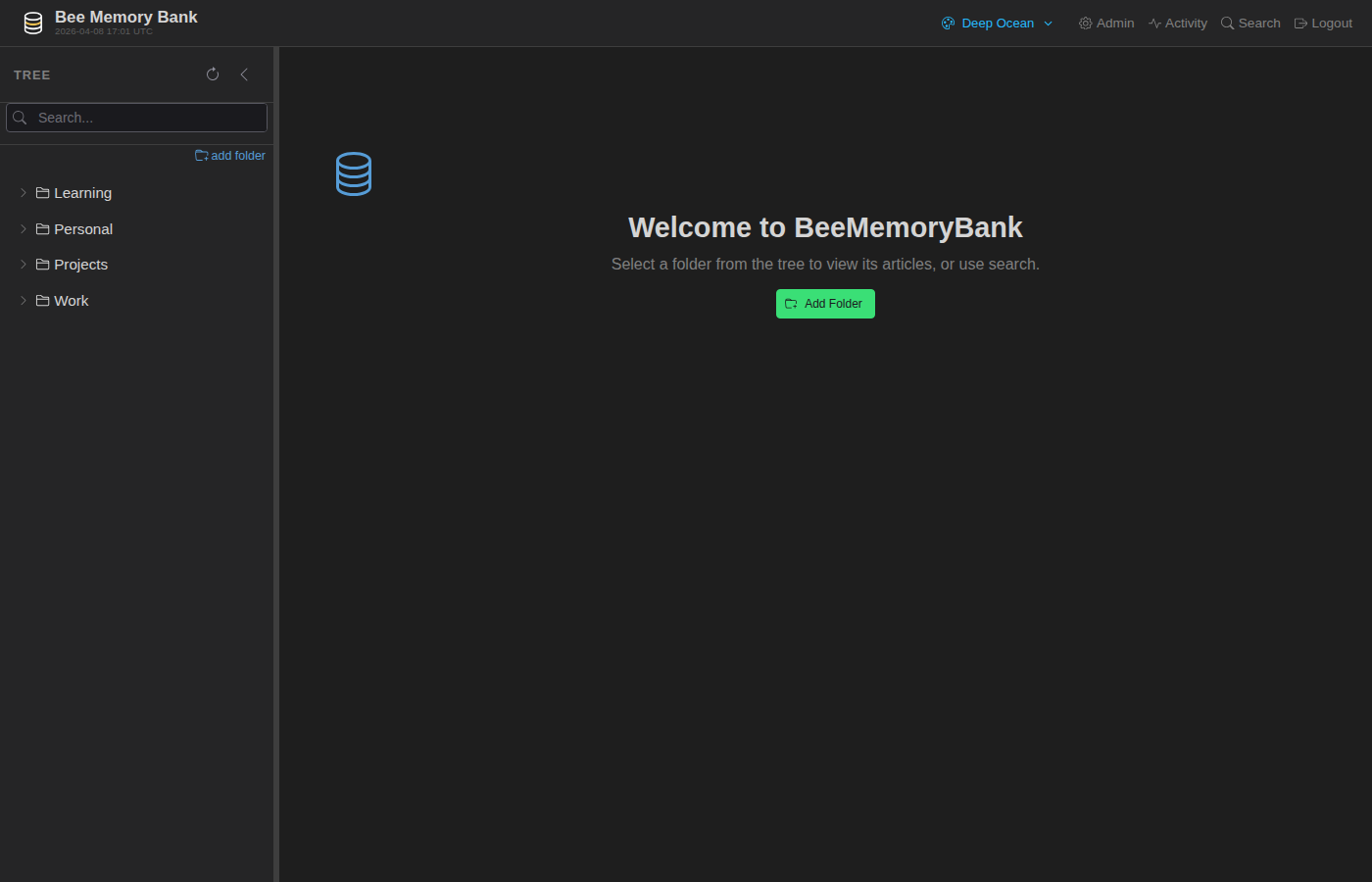Open the Activity page

click(1178, 24)
